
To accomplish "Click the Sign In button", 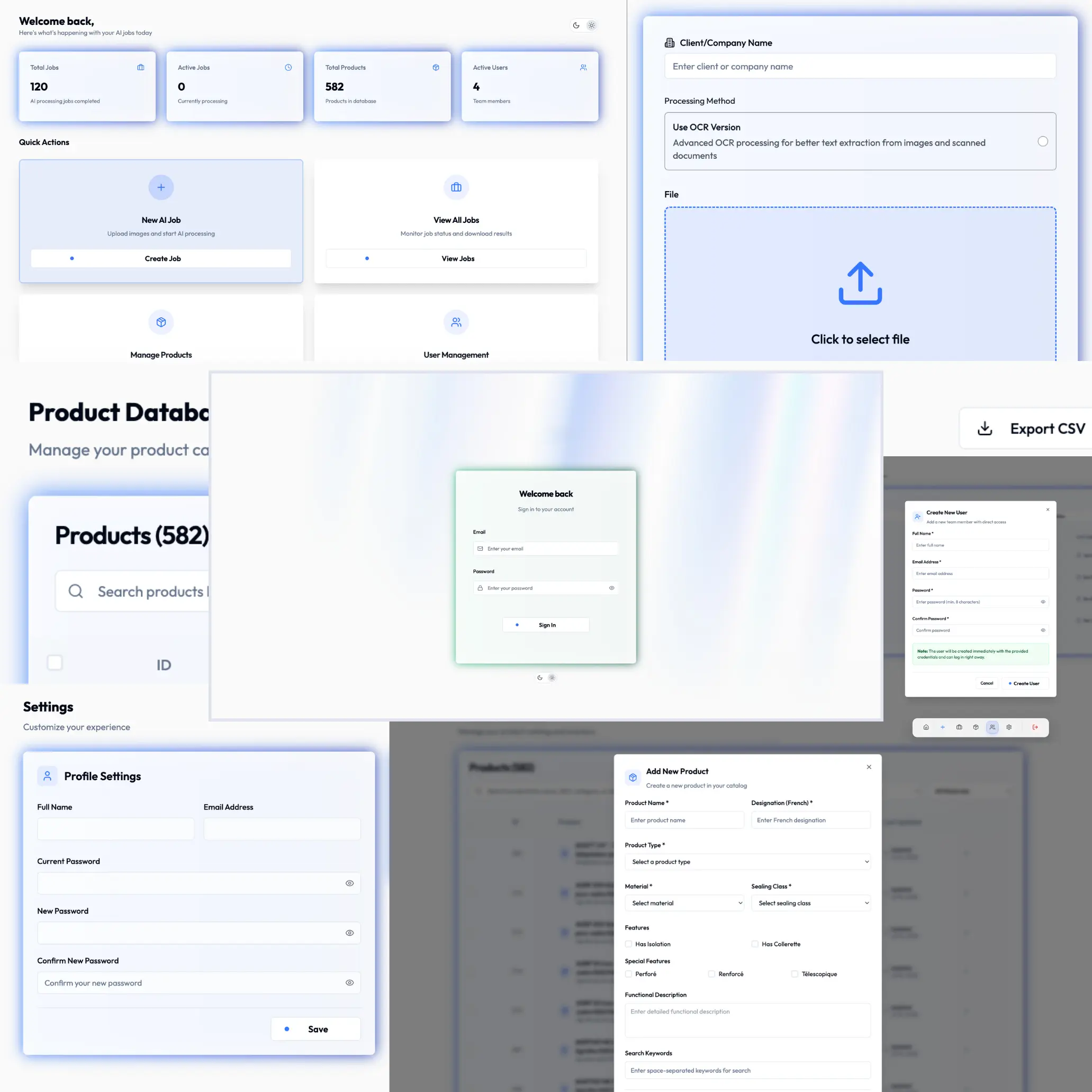I will tap(545, 625).
